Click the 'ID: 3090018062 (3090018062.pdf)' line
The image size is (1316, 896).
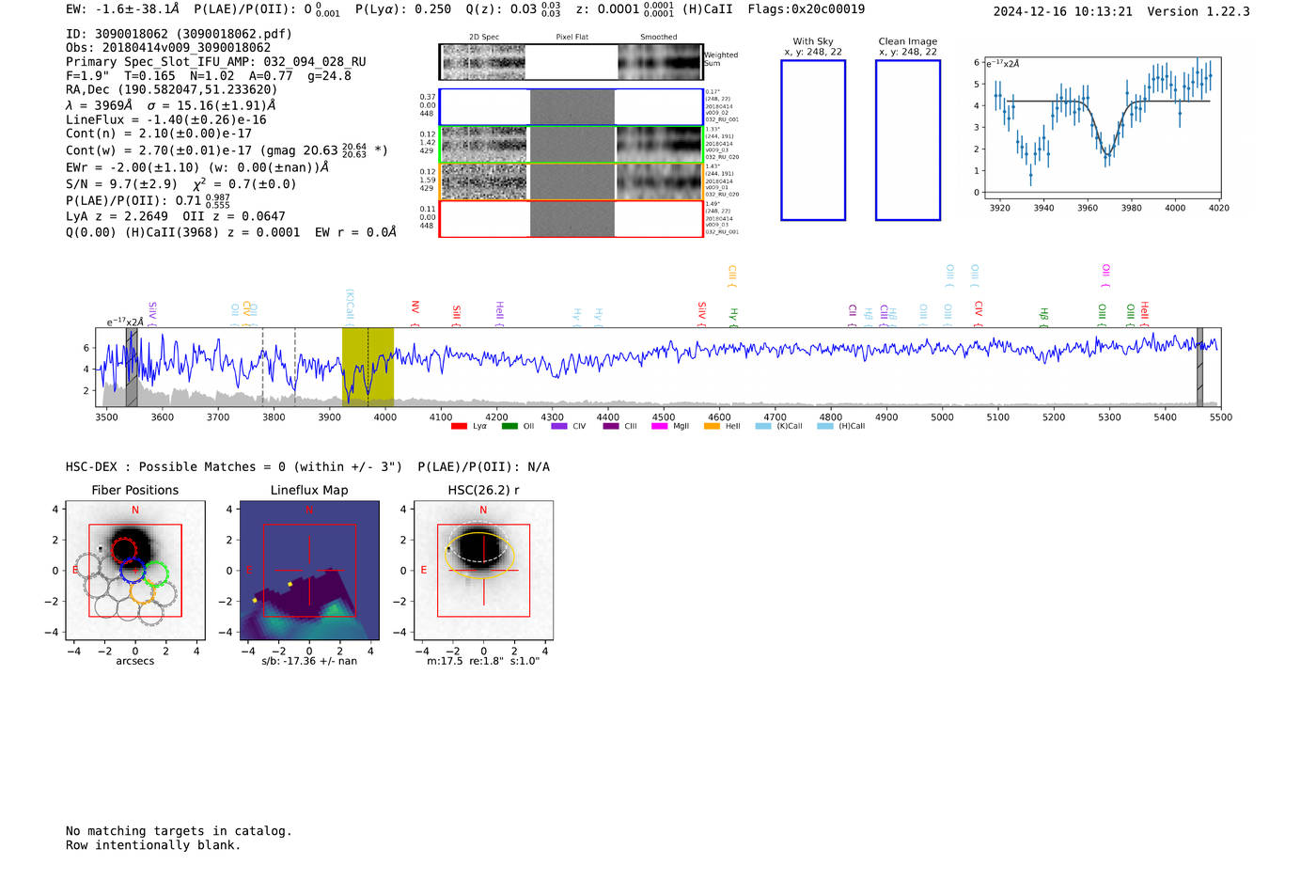click(x=179, y=34)
